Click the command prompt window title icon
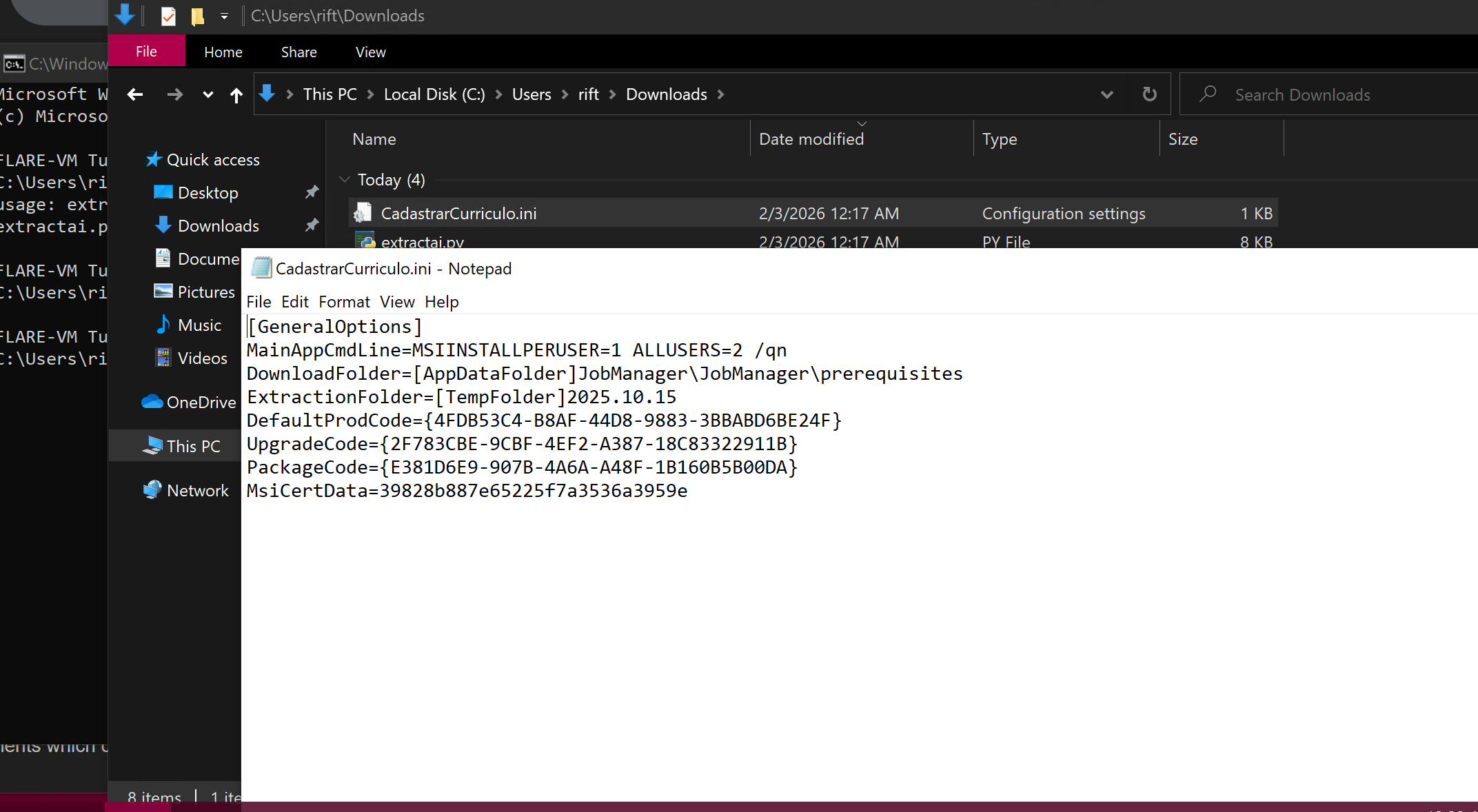 tap(14, 64)
